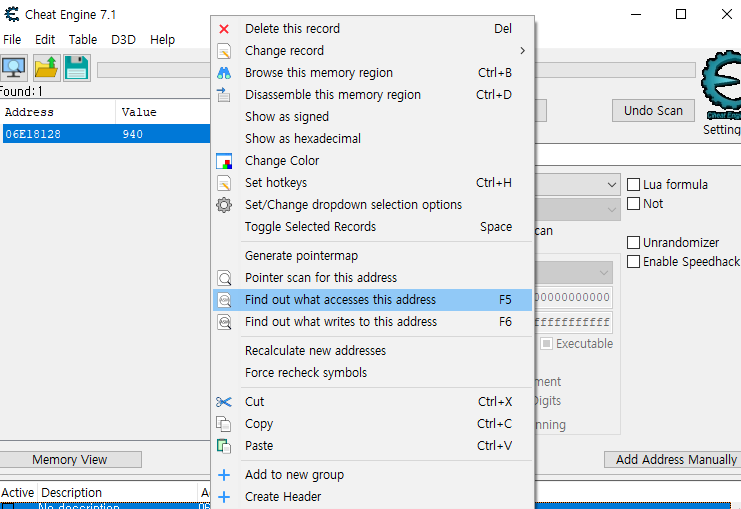741x509 pixels.
Task: Choose Delete this record
Action: [372, 29]
